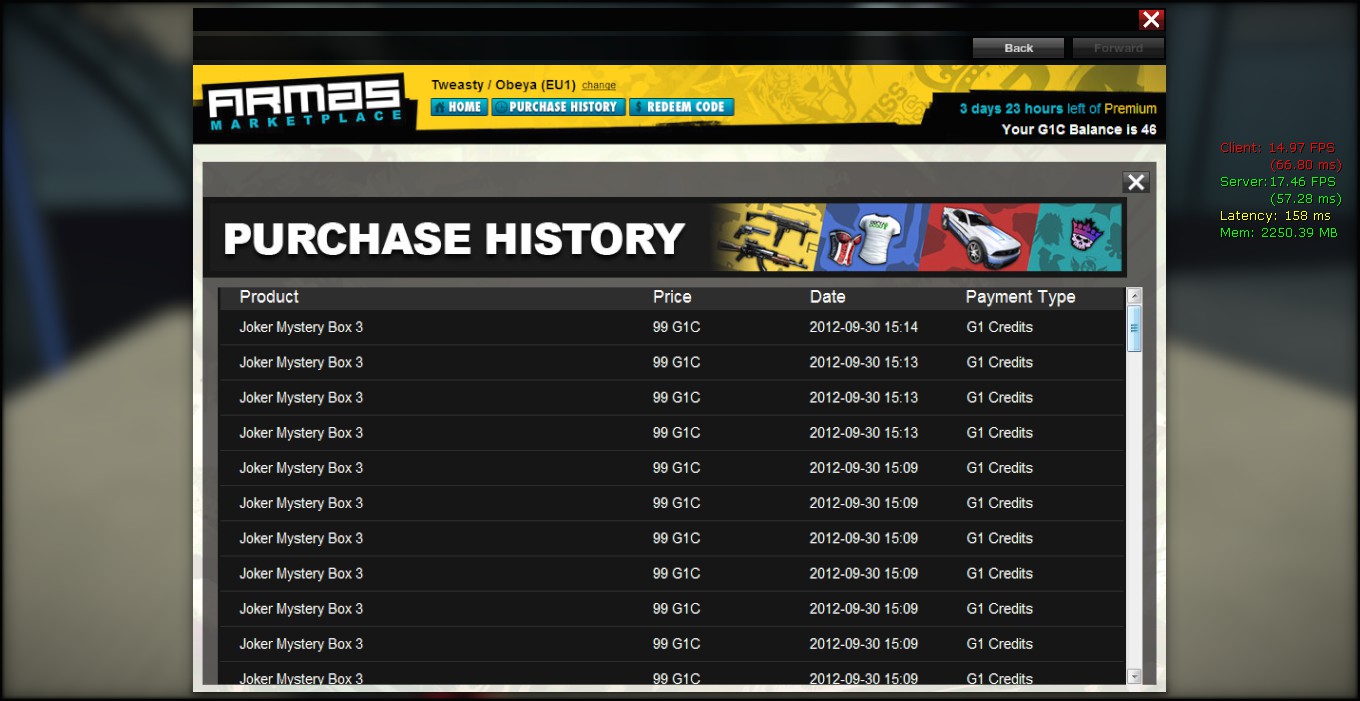
Task: Close the Purchase History panel
Action: pos(1135,181)
